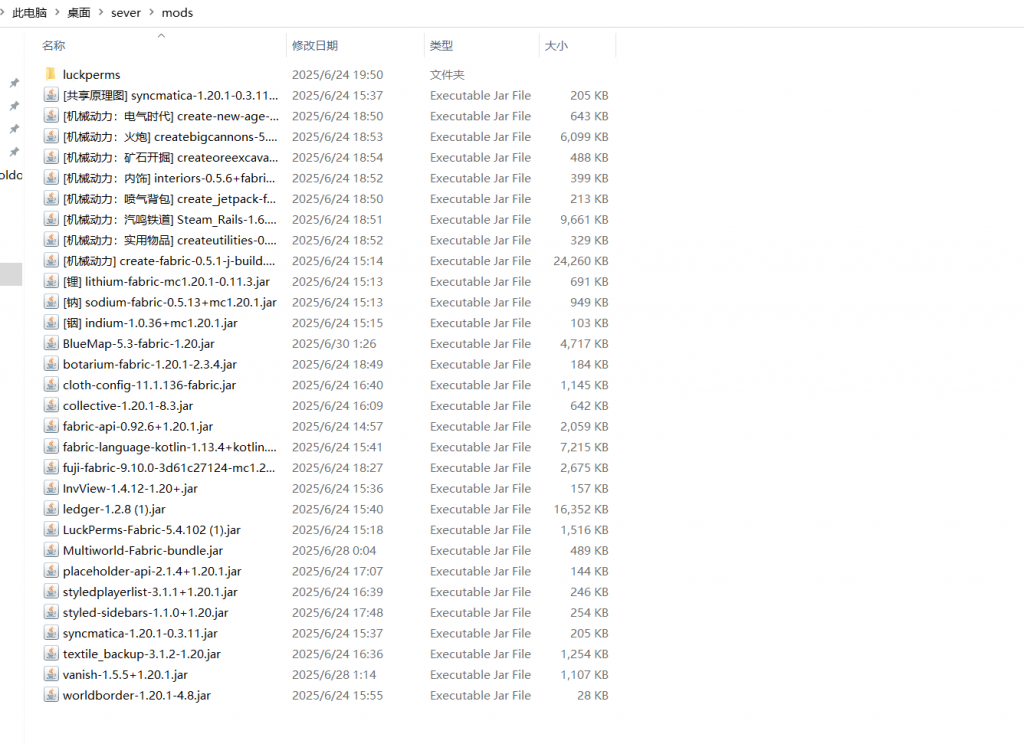Click the LuckPerms-Fabric-5.4.102 (1).jar icon
Screen dimensions: 1024x744
click(x=51, y=529)
